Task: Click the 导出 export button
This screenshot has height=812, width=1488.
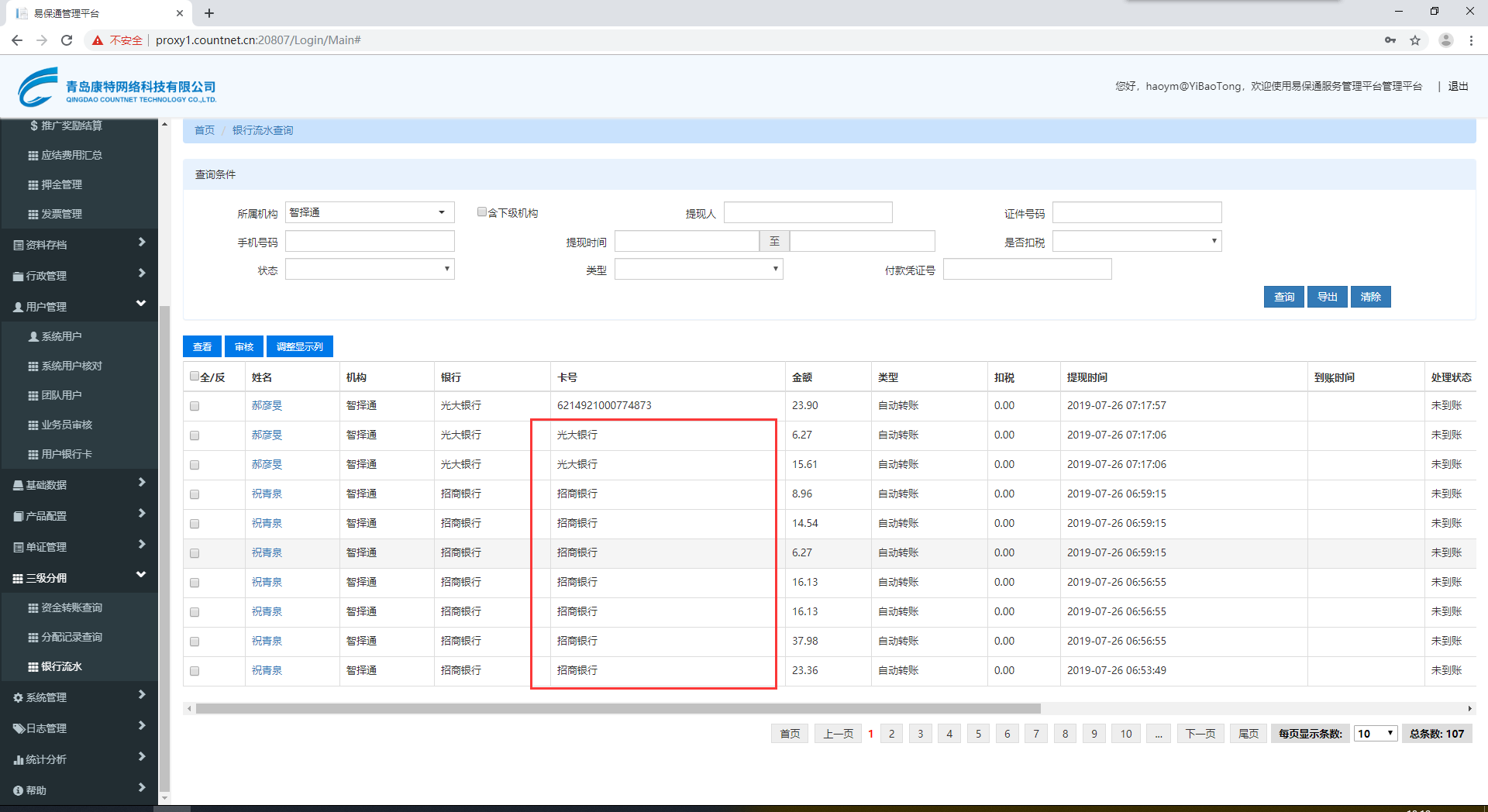Action: pyautogui.click(x=1327, y=297)
